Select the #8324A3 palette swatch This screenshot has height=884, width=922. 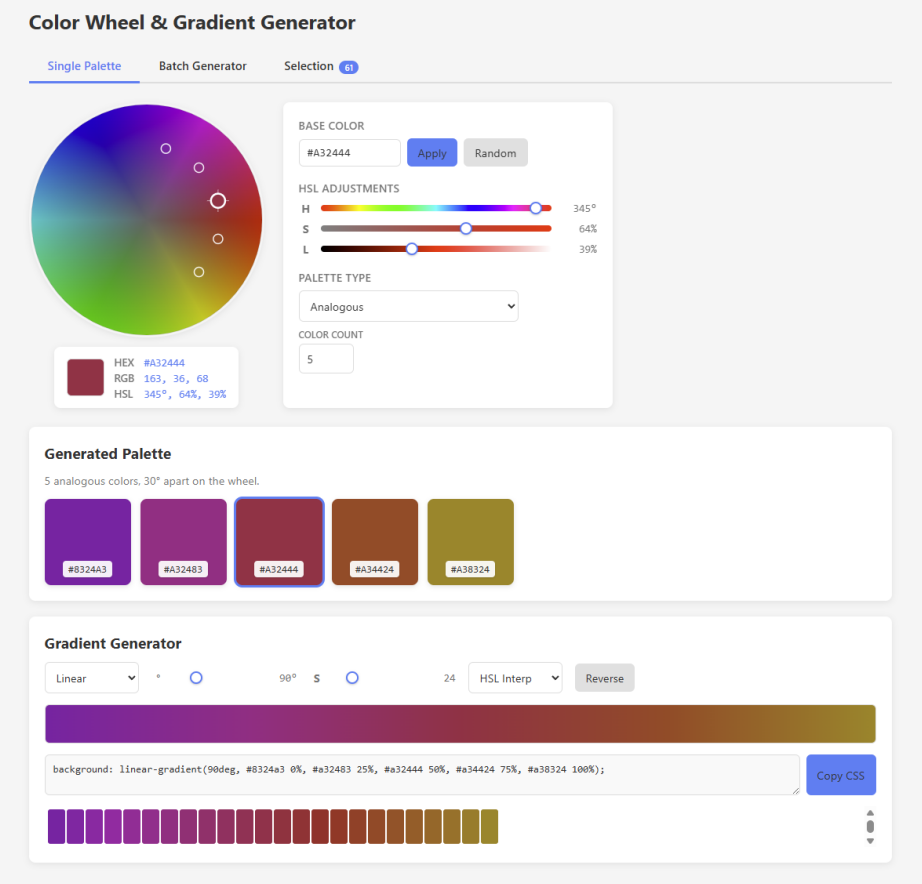(88, 542)
